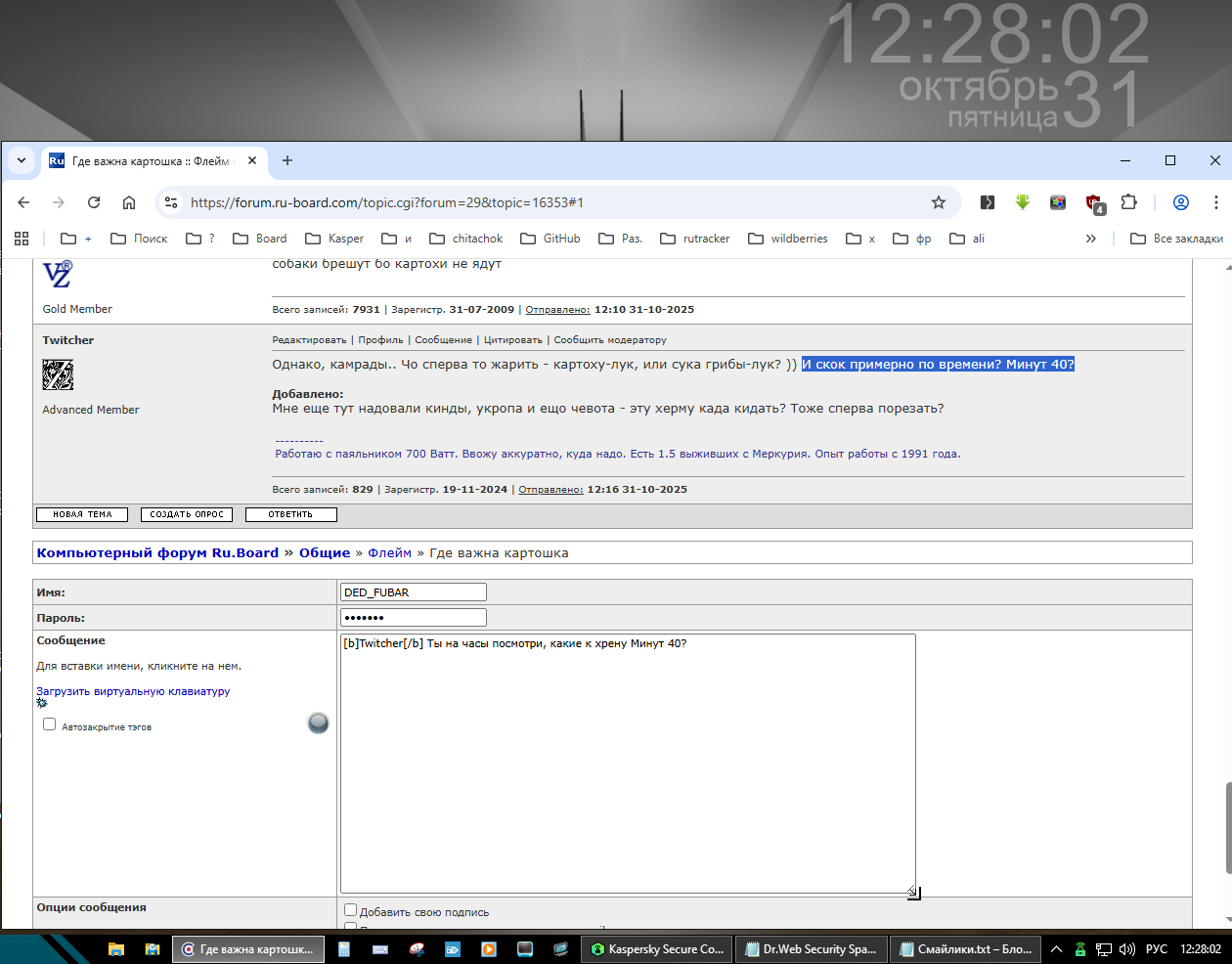Show hidden system tray icons
Viewport: 1232px width, 964px height.
click(1056, 949)
